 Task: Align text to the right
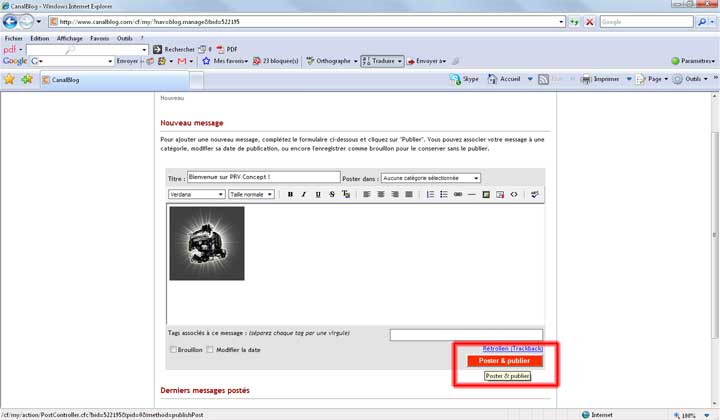pos(394,195)
